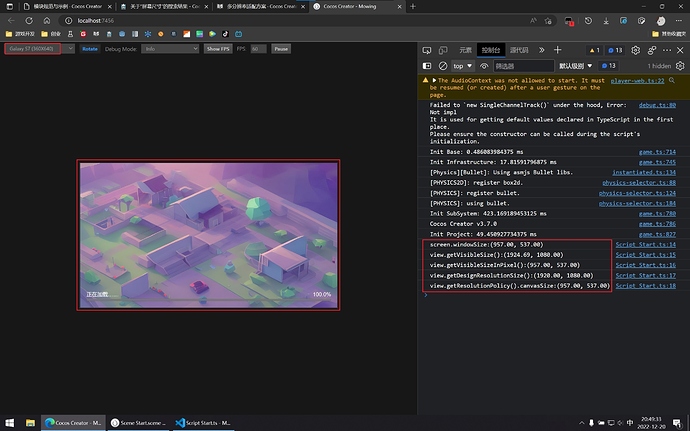Open the game.ts:714 source link

pos(657,151)
